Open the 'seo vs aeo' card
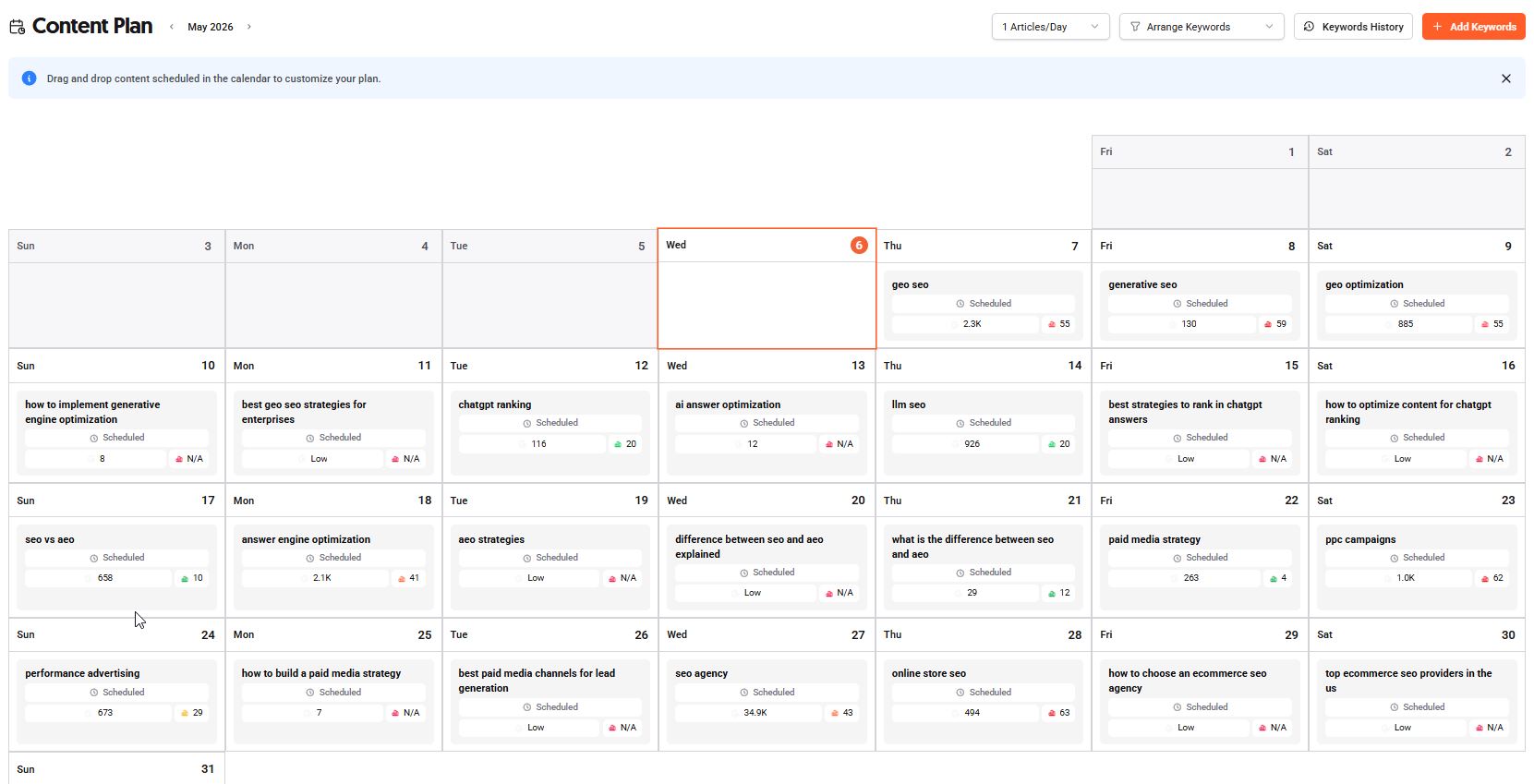 tap(116, 567)
